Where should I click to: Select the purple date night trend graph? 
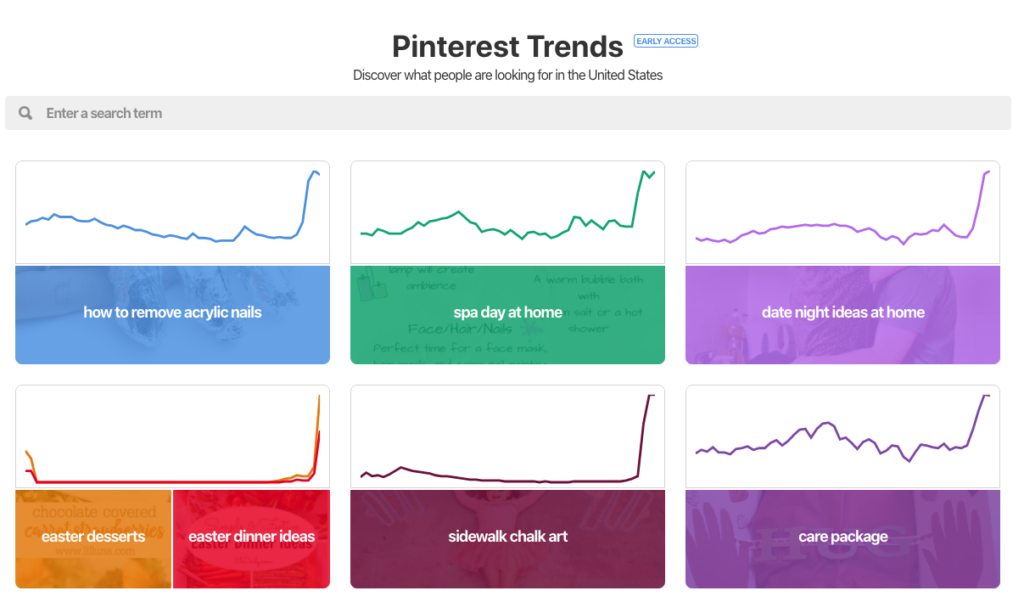pyautogui.click(x=843, y=210)
